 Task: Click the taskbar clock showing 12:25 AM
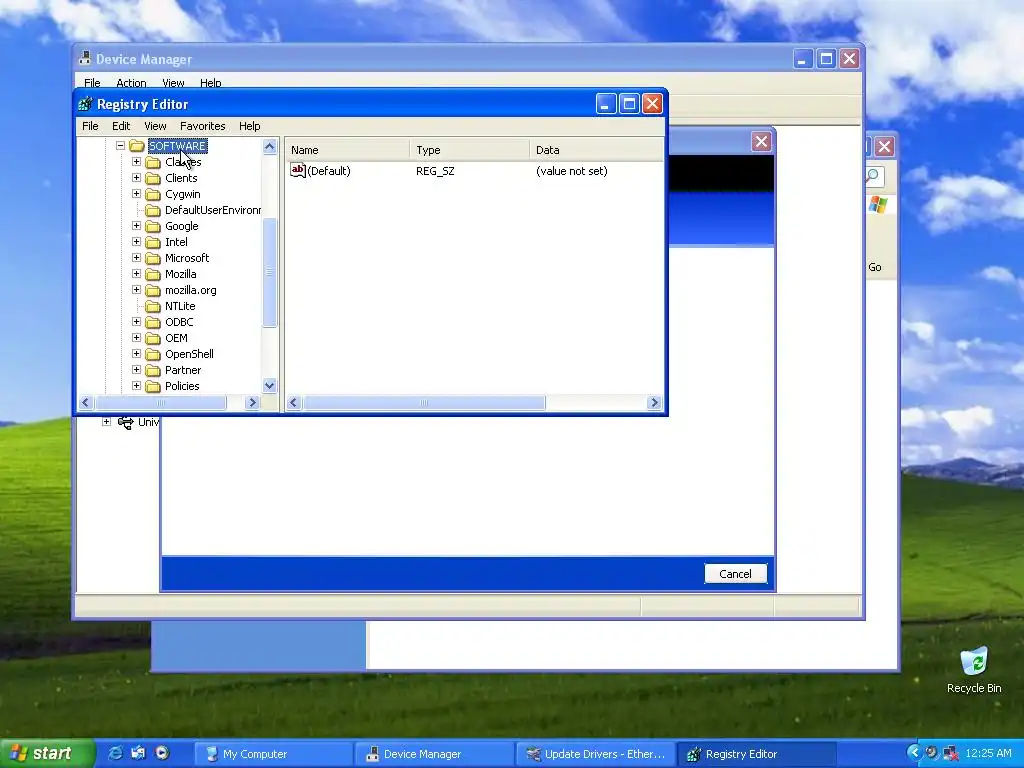tap(988, 753)
